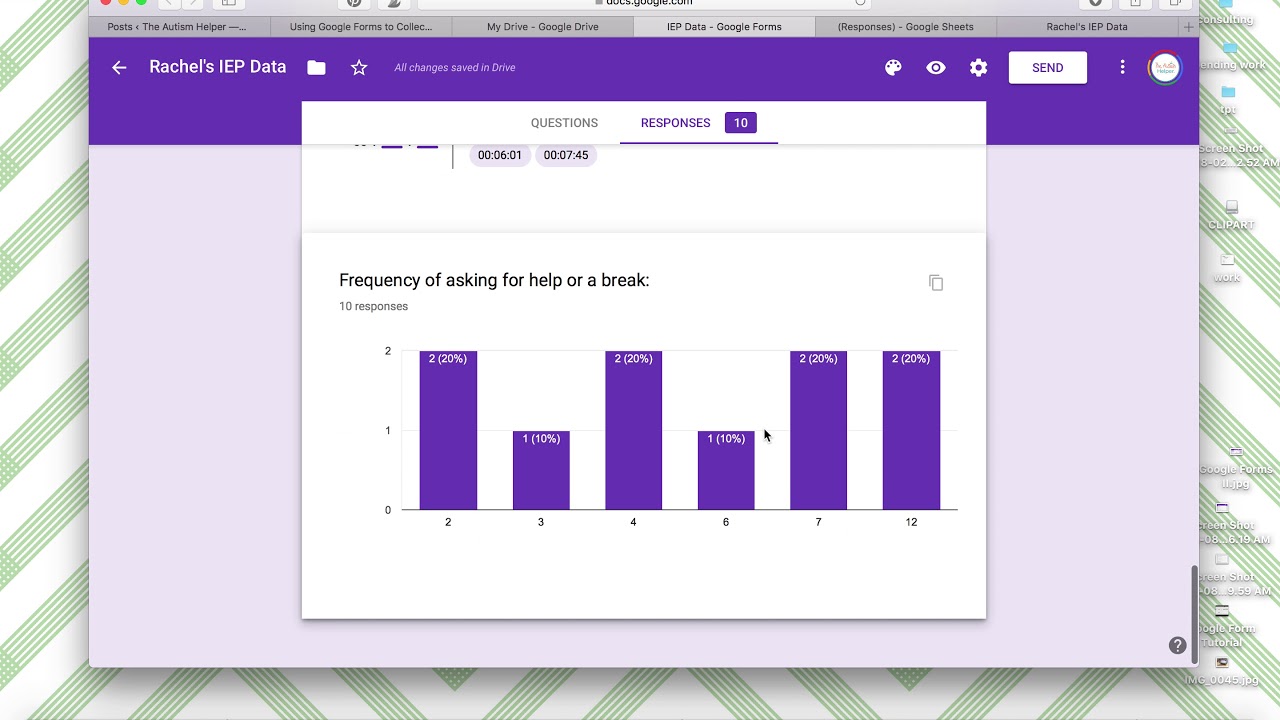Switch to My Drive Google Drive tab
The height and width of the screenshot is (720, 1280).
pos(543,27)
